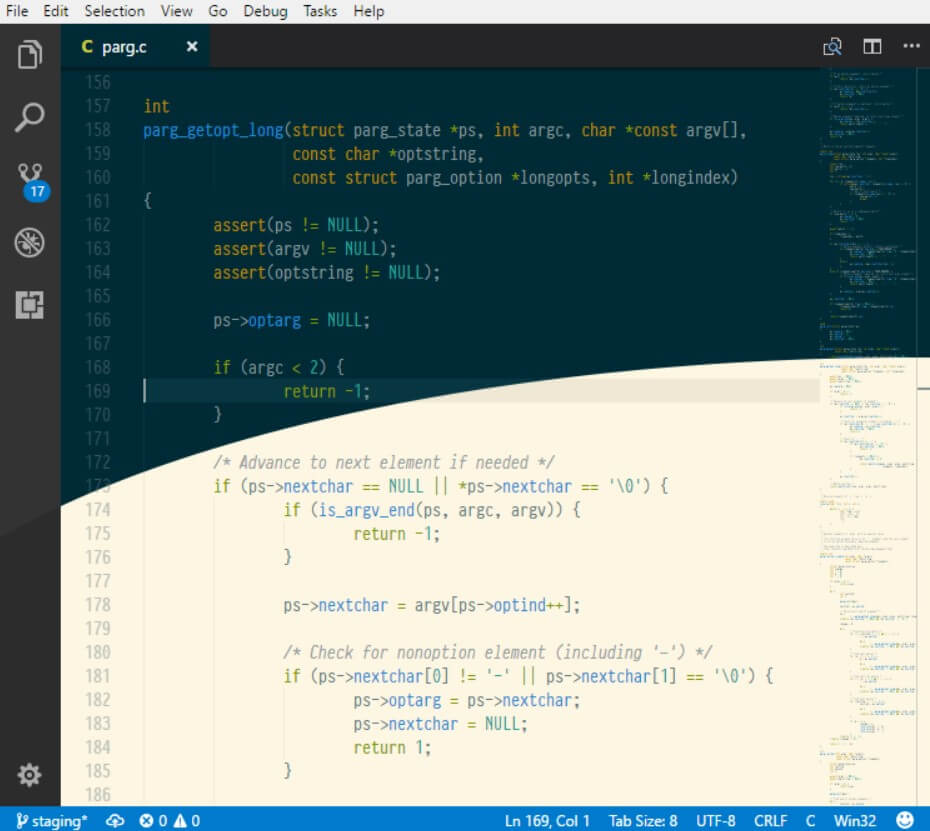Open Source Control view with 17 changes

(x=31, y=181)
